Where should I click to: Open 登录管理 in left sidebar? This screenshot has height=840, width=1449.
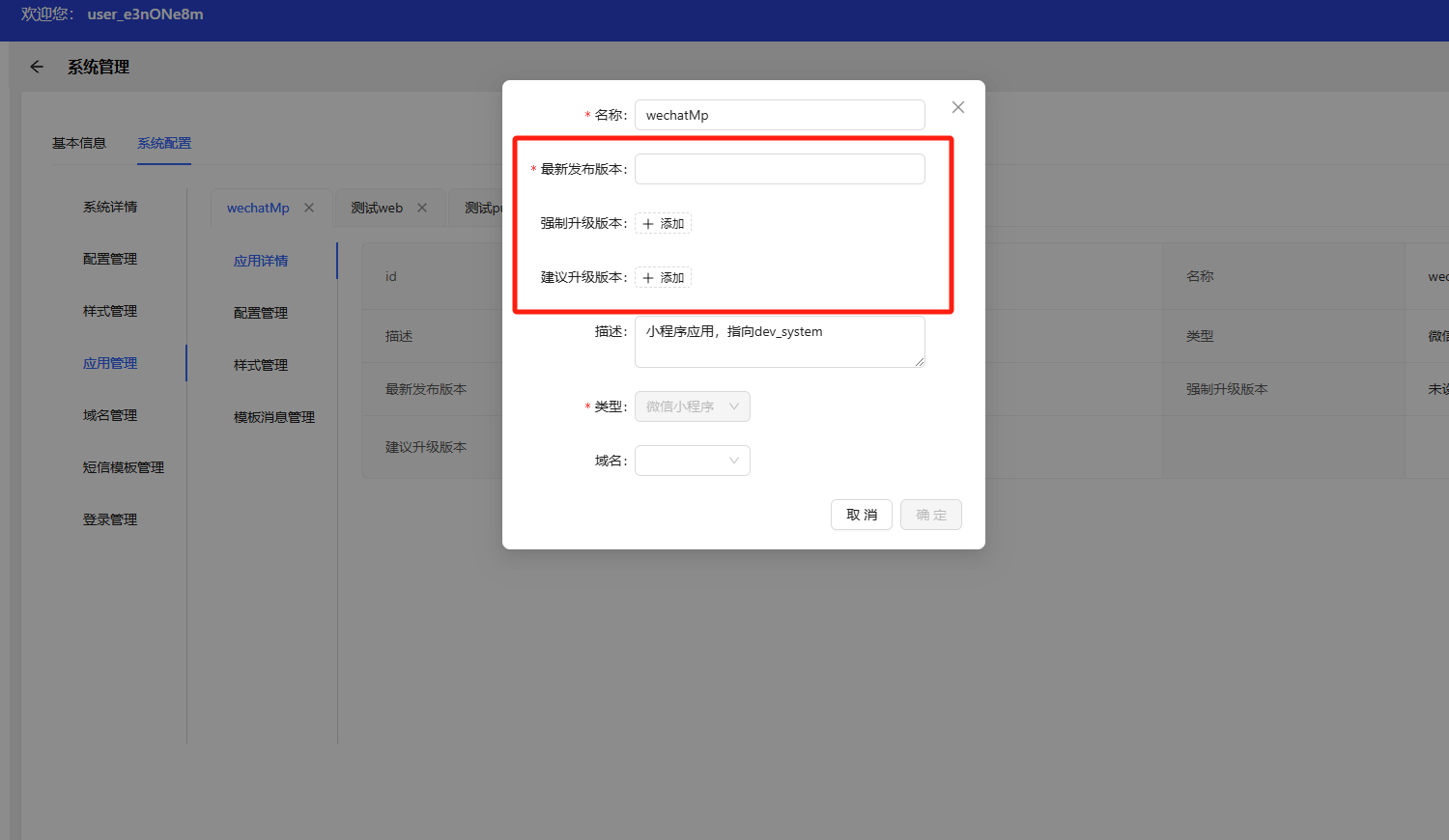coord(110,519)
